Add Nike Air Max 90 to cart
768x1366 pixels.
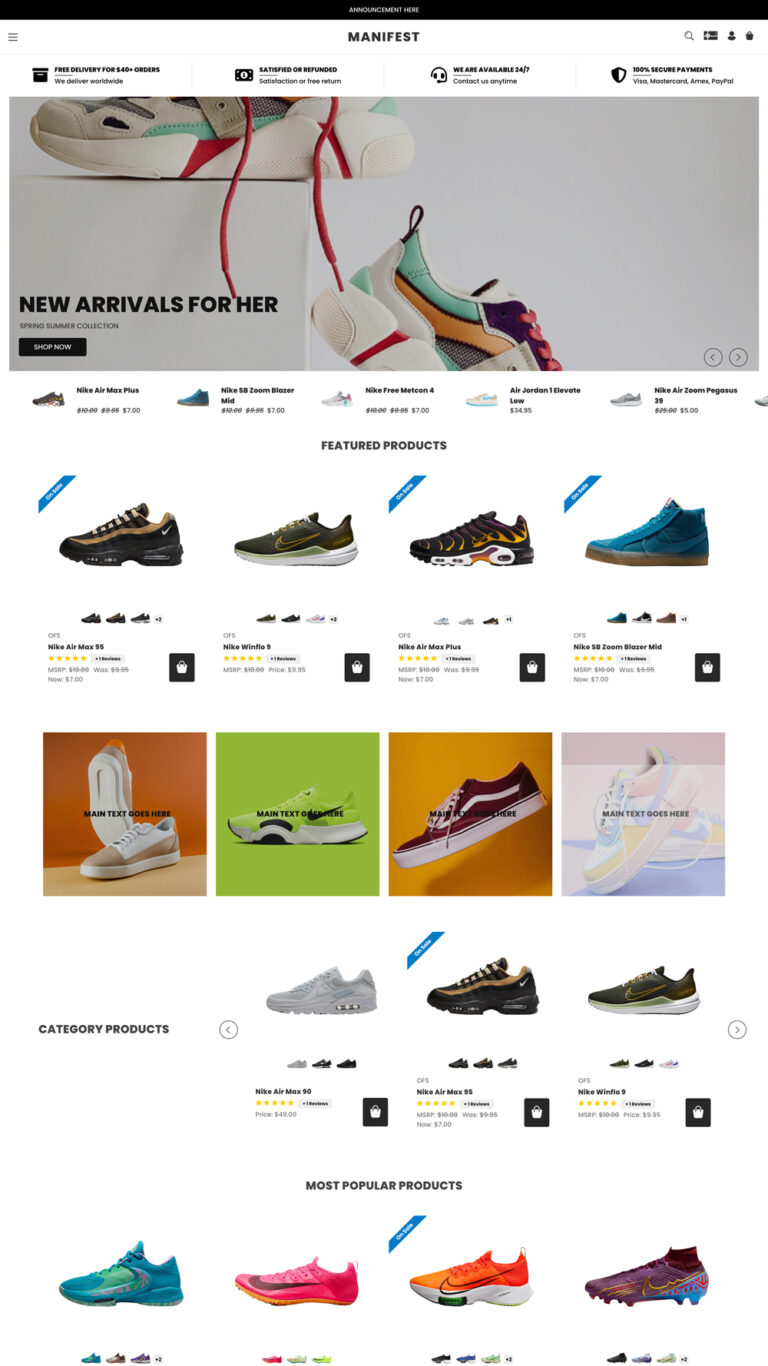click(x=375, y=1112)
